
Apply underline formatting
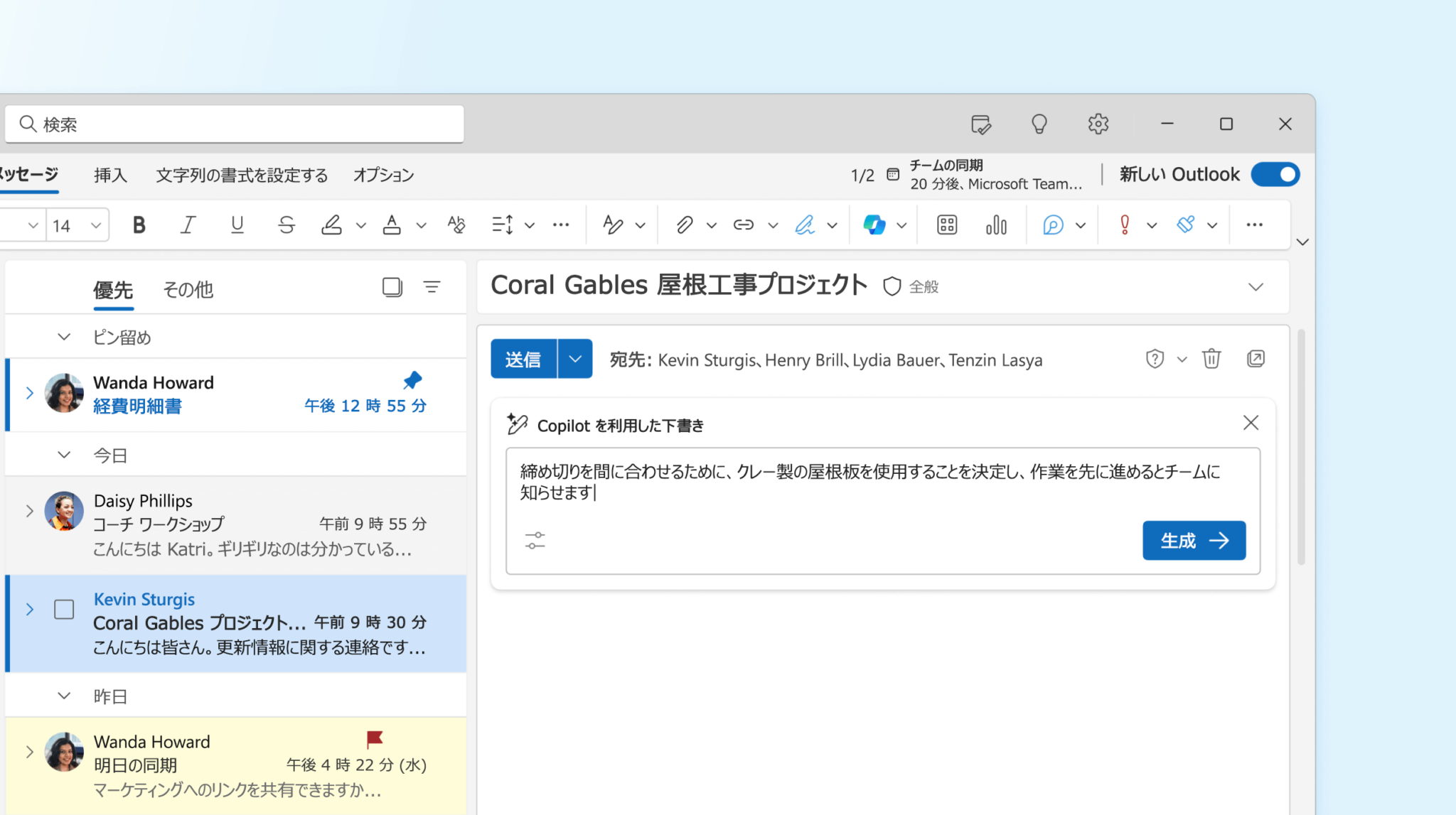coord(237,225)
